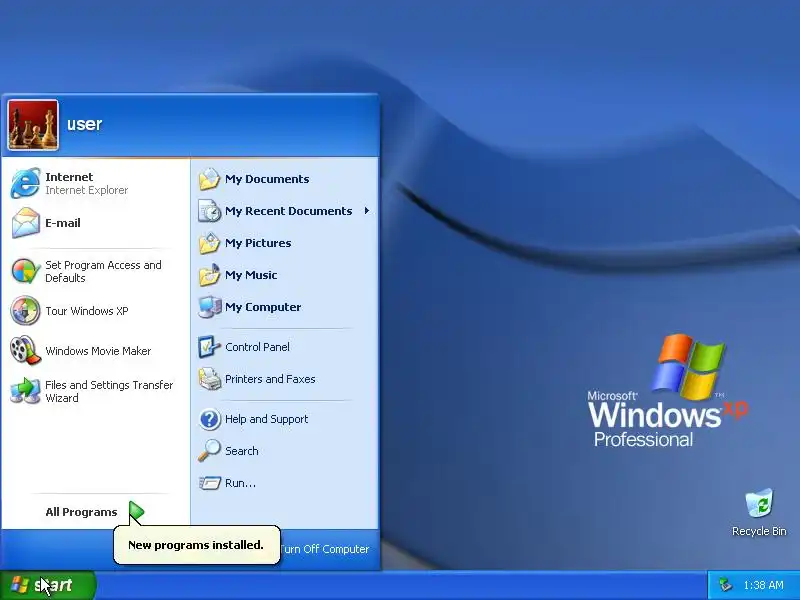The height and width of the screenshot is (600, 800).
Task: Select Help and Support label
Action: click(x=266, y=419)
